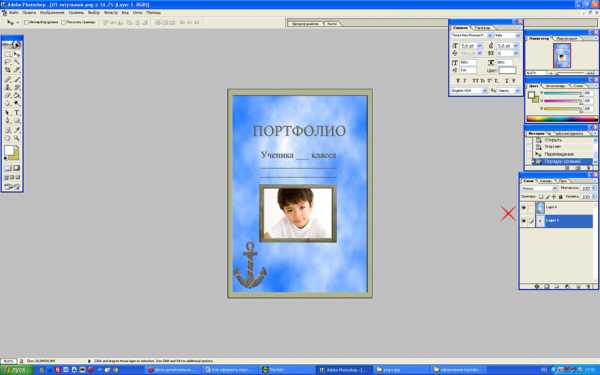
Task: Switch to the Paragraph tab
Action: (483, 28)
